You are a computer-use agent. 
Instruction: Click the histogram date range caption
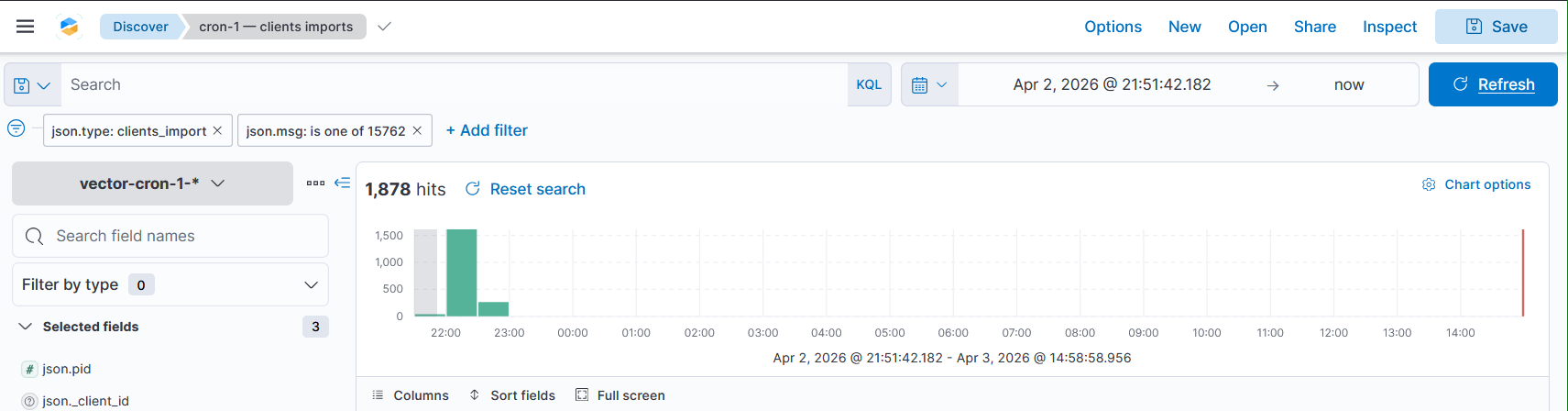(x=952, y=358)
